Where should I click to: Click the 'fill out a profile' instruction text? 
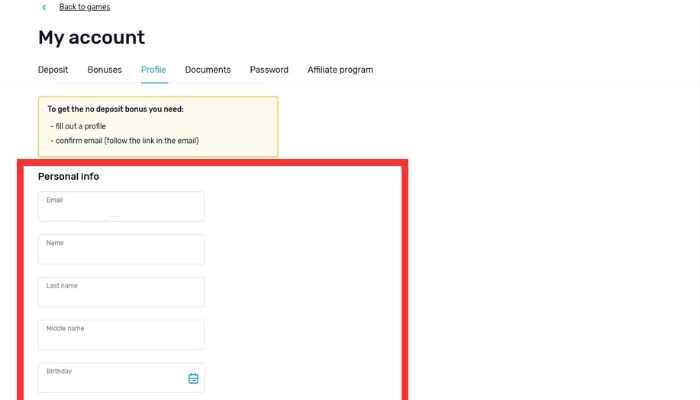[x=80, y=126]
